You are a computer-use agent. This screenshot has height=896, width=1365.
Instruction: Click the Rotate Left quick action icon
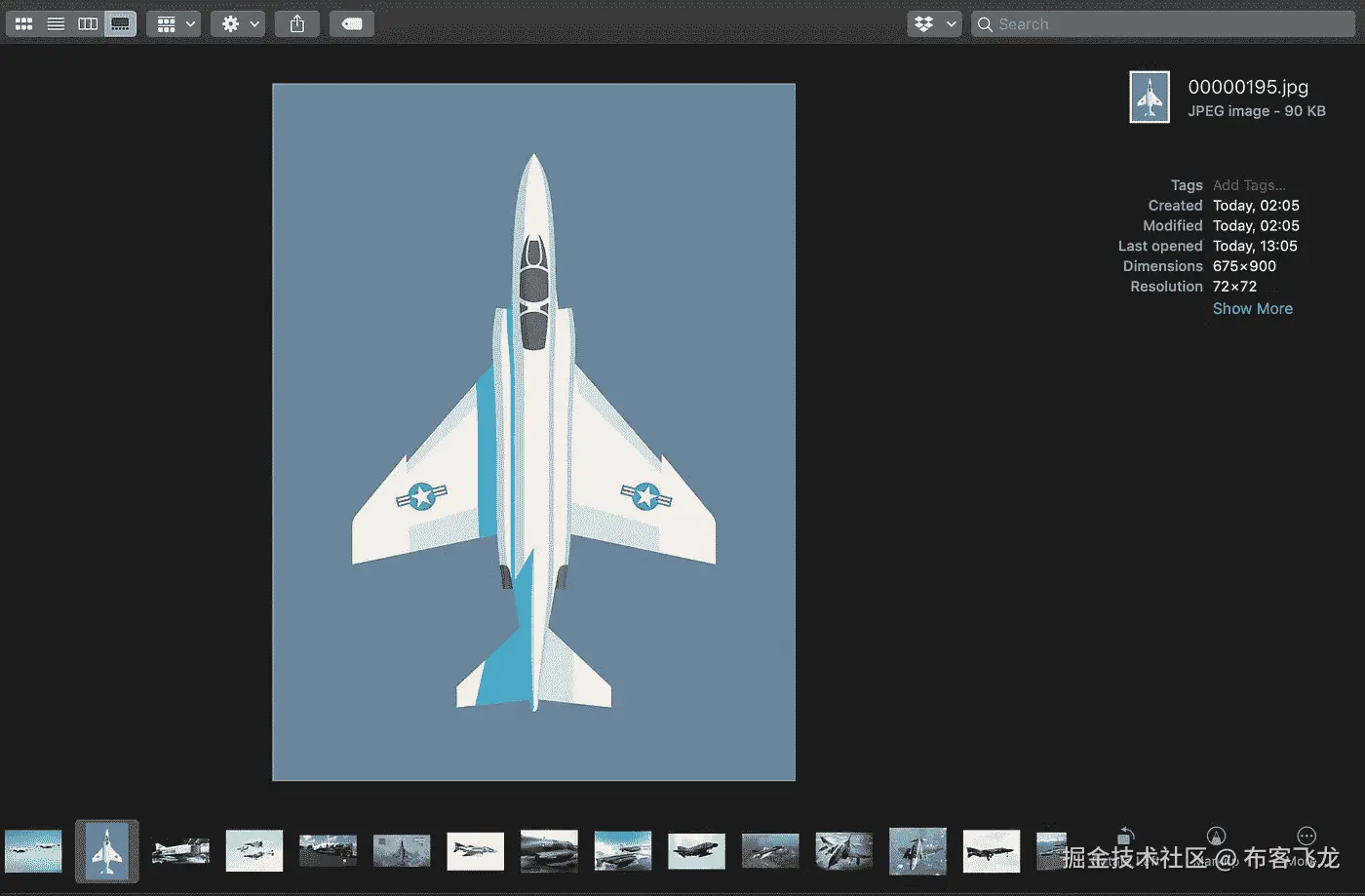coord(1125,837)
